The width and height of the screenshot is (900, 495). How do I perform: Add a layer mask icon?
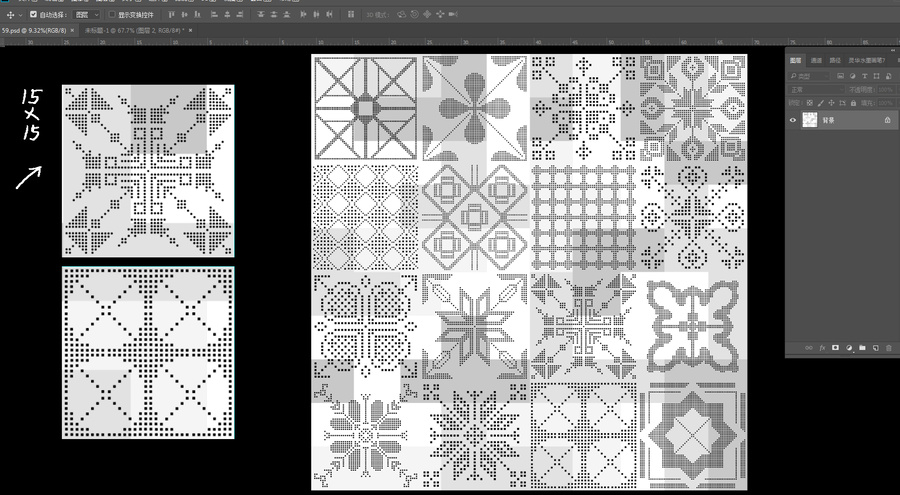835,347
